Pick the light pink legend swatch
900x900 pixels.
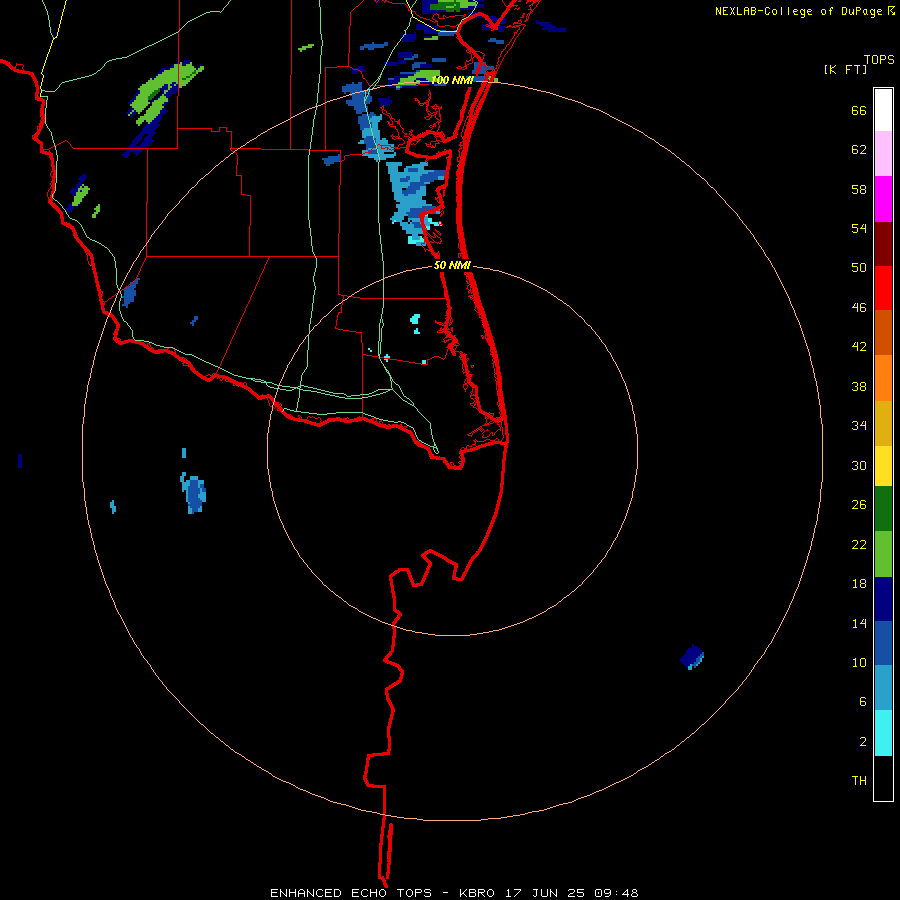coord(883,154)
